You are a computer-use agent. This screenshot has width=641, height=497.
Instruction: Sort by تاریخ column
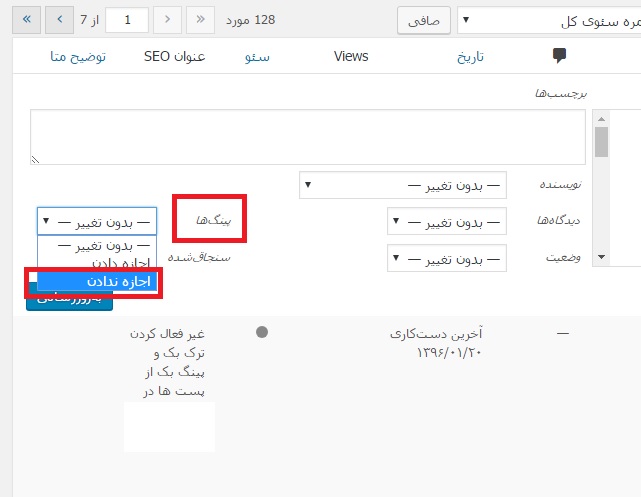(471, 56)
